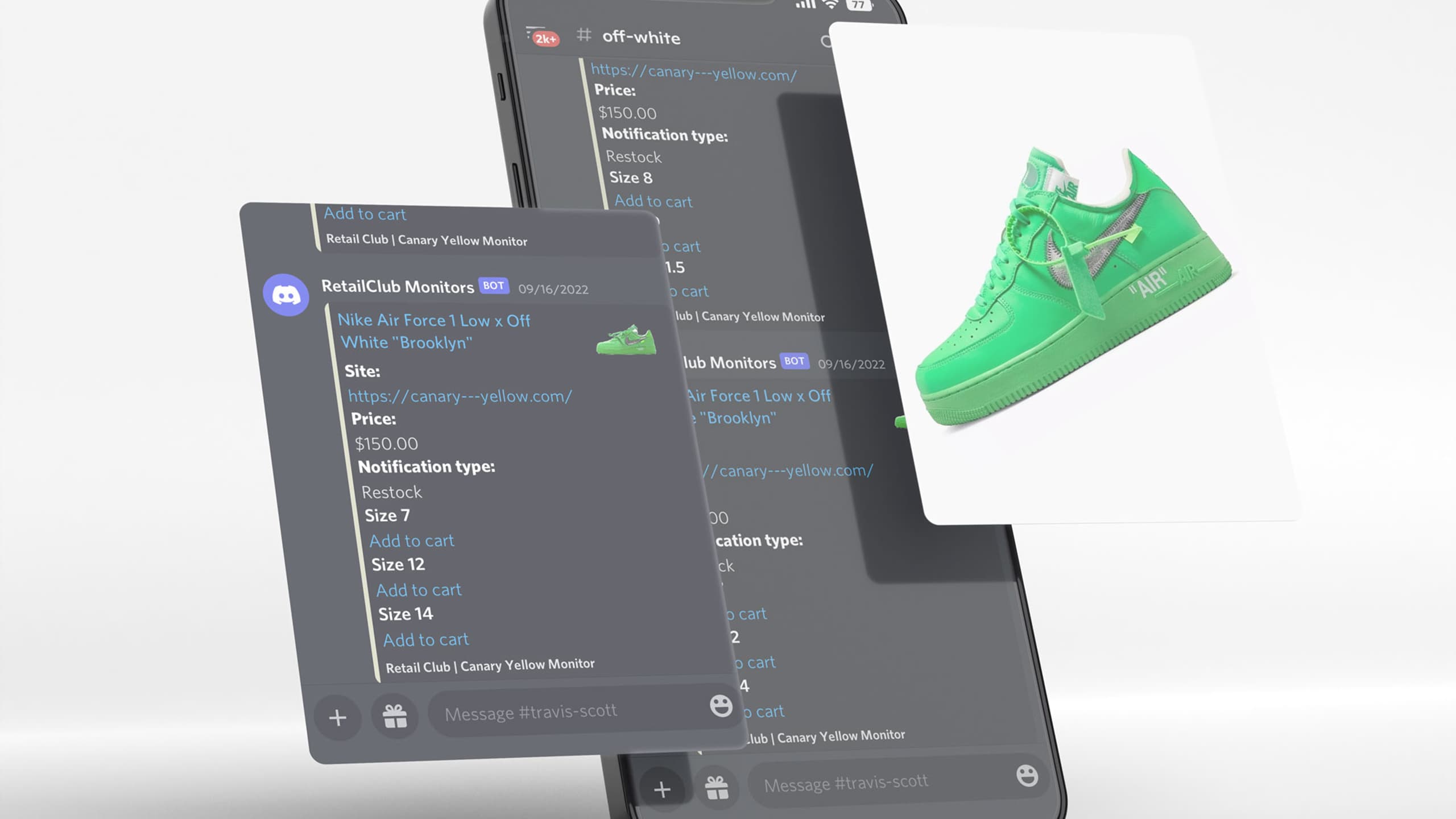Open the gift icon in floating card
This screenshot has width=1456, height=819.
[395, 716]
